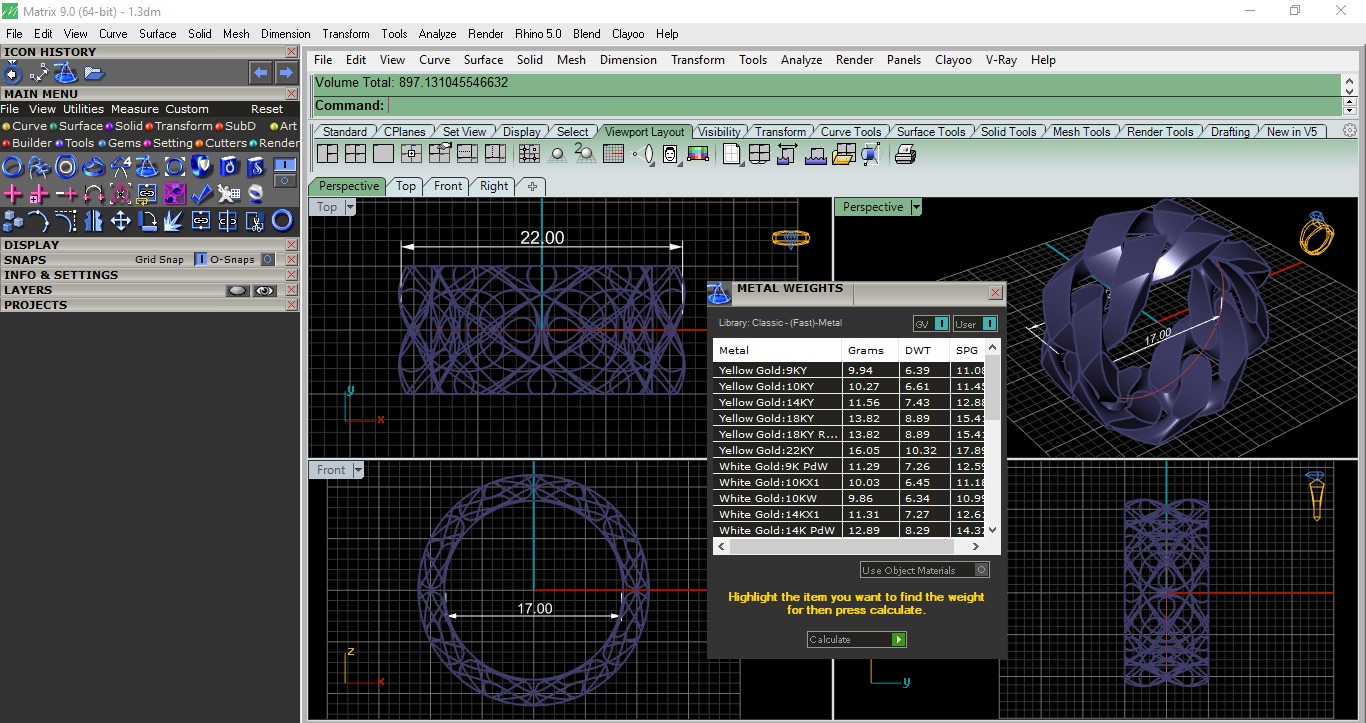Open the Setting category in main menu
Image resolution: width=1366 pixels, height=723 pixels.
point(168,143)
